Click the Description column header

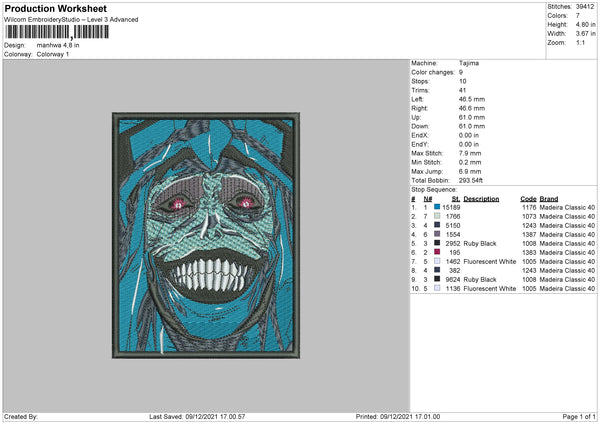[481, 199]
